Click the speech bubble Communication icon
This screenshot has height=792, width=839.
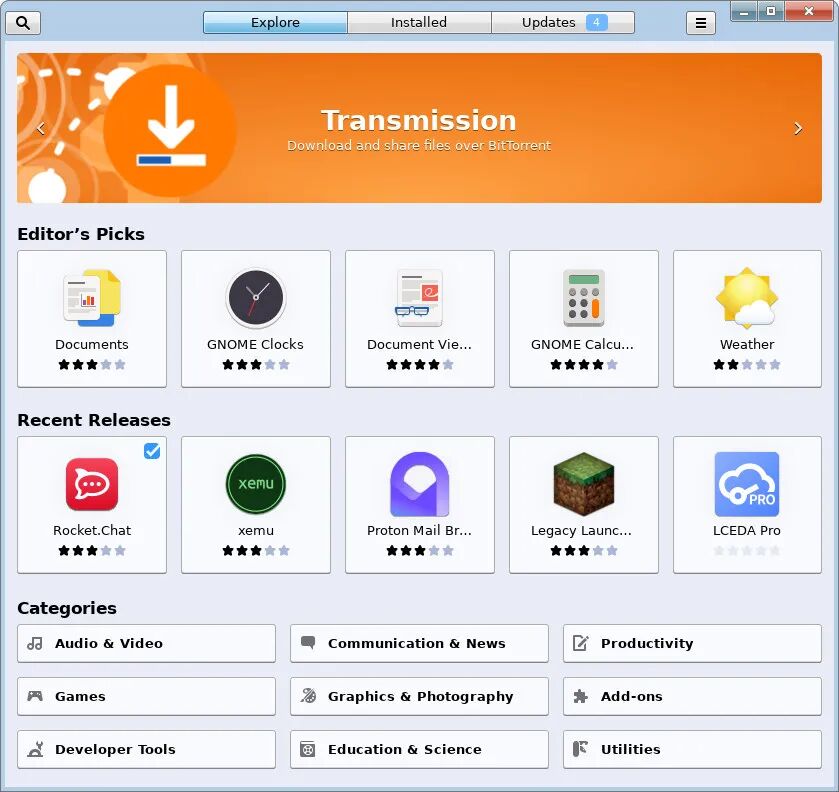pyautogui.click(x=308, y=642)
